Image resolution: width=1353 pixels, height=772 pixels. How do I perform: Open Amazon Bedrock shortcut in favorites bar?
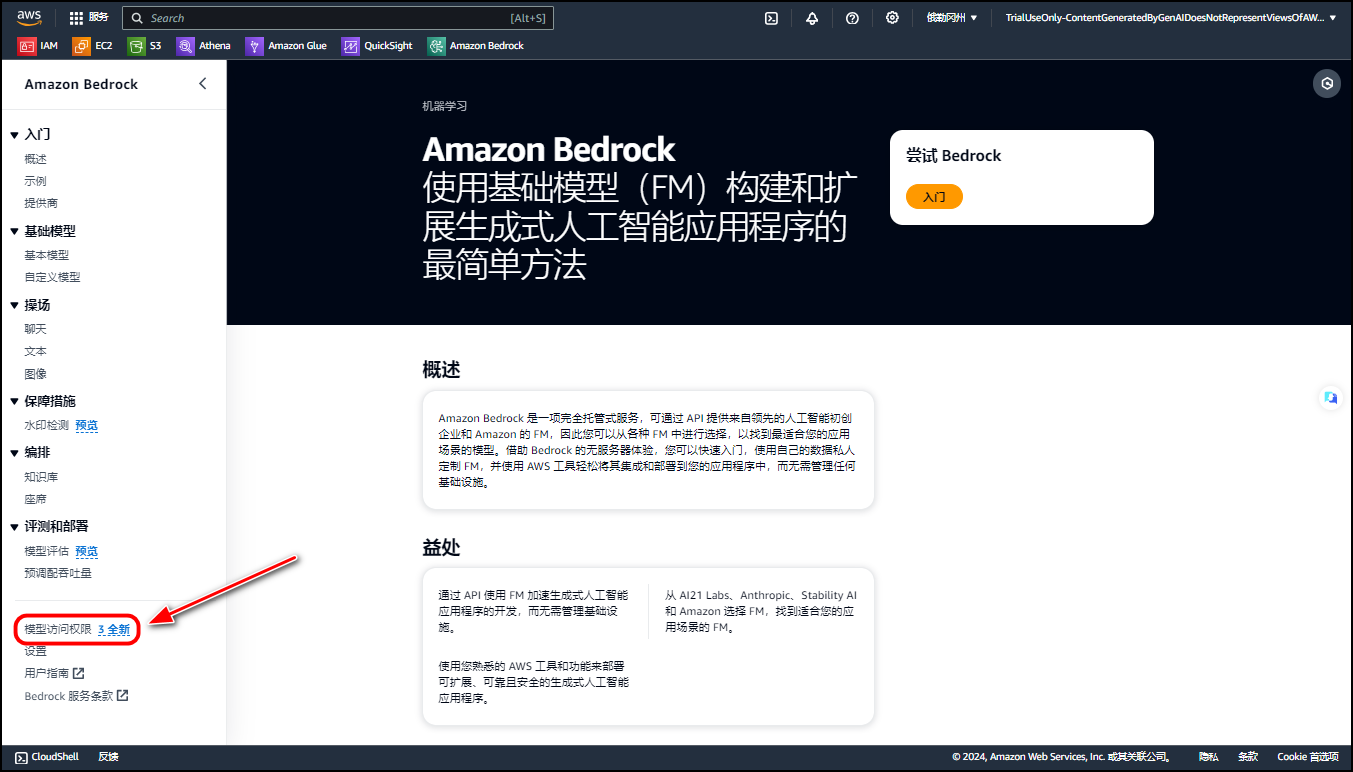point(476,46)
